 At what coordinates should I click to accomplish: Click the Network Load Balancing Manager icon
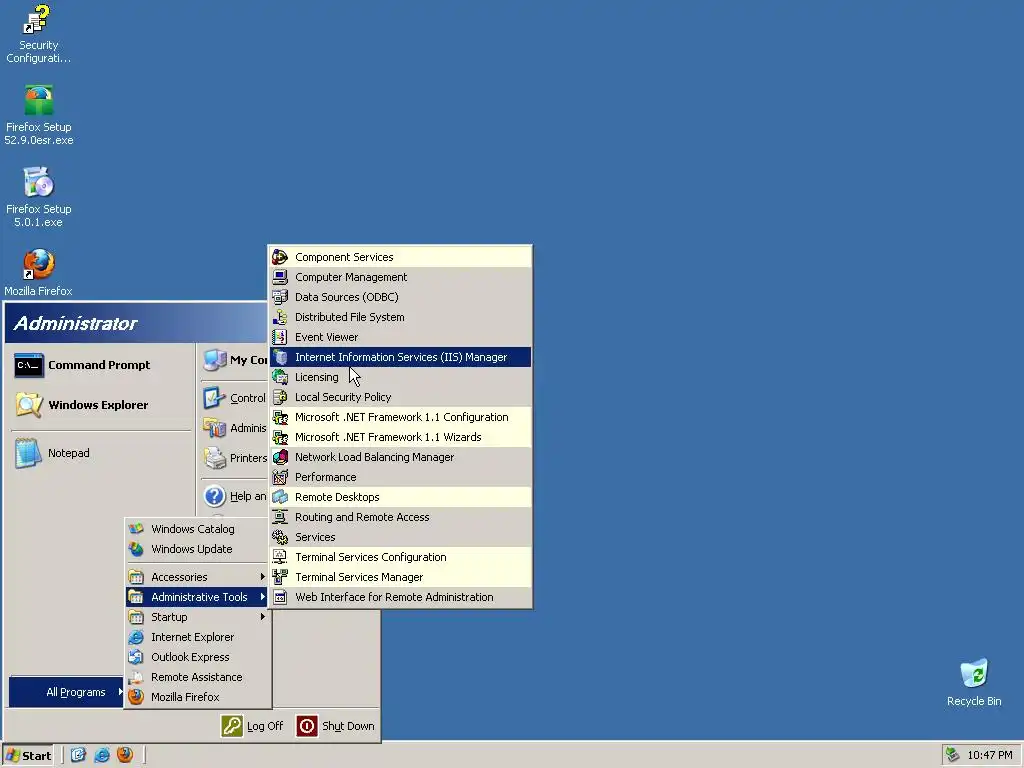click(280, 457)
